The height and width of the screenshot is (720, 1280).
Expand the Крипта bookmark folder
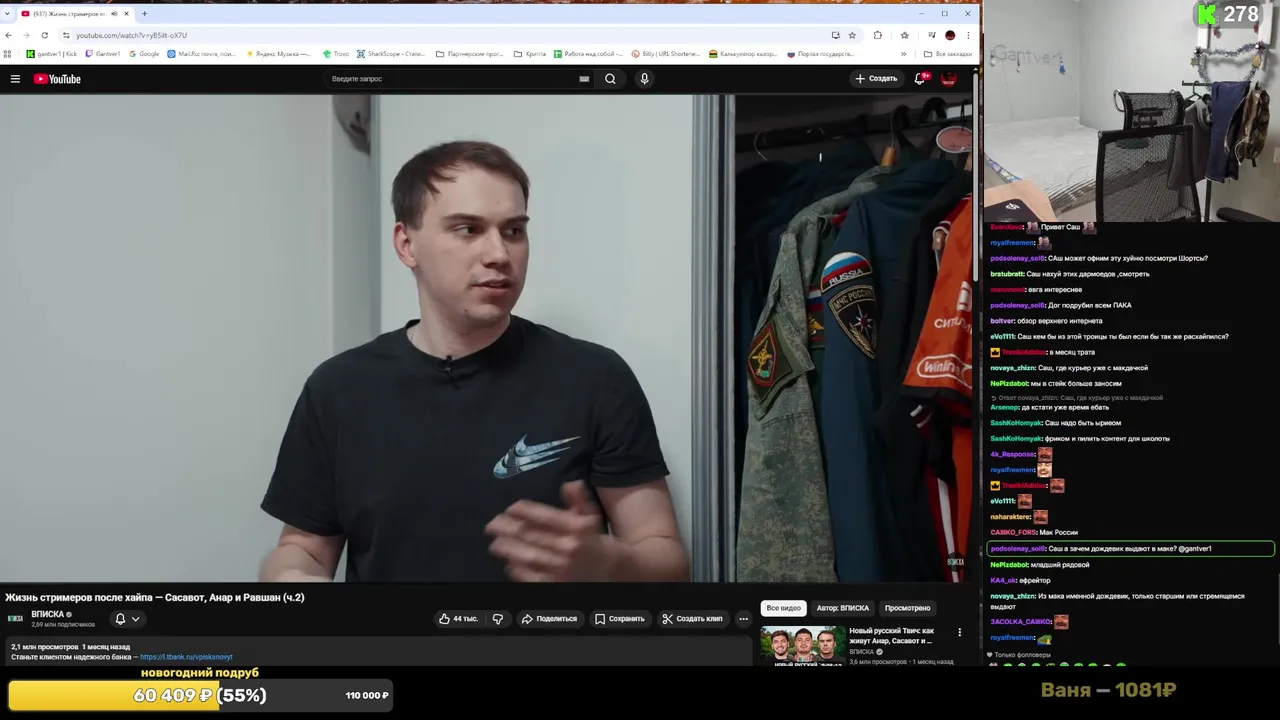point(530,54)
